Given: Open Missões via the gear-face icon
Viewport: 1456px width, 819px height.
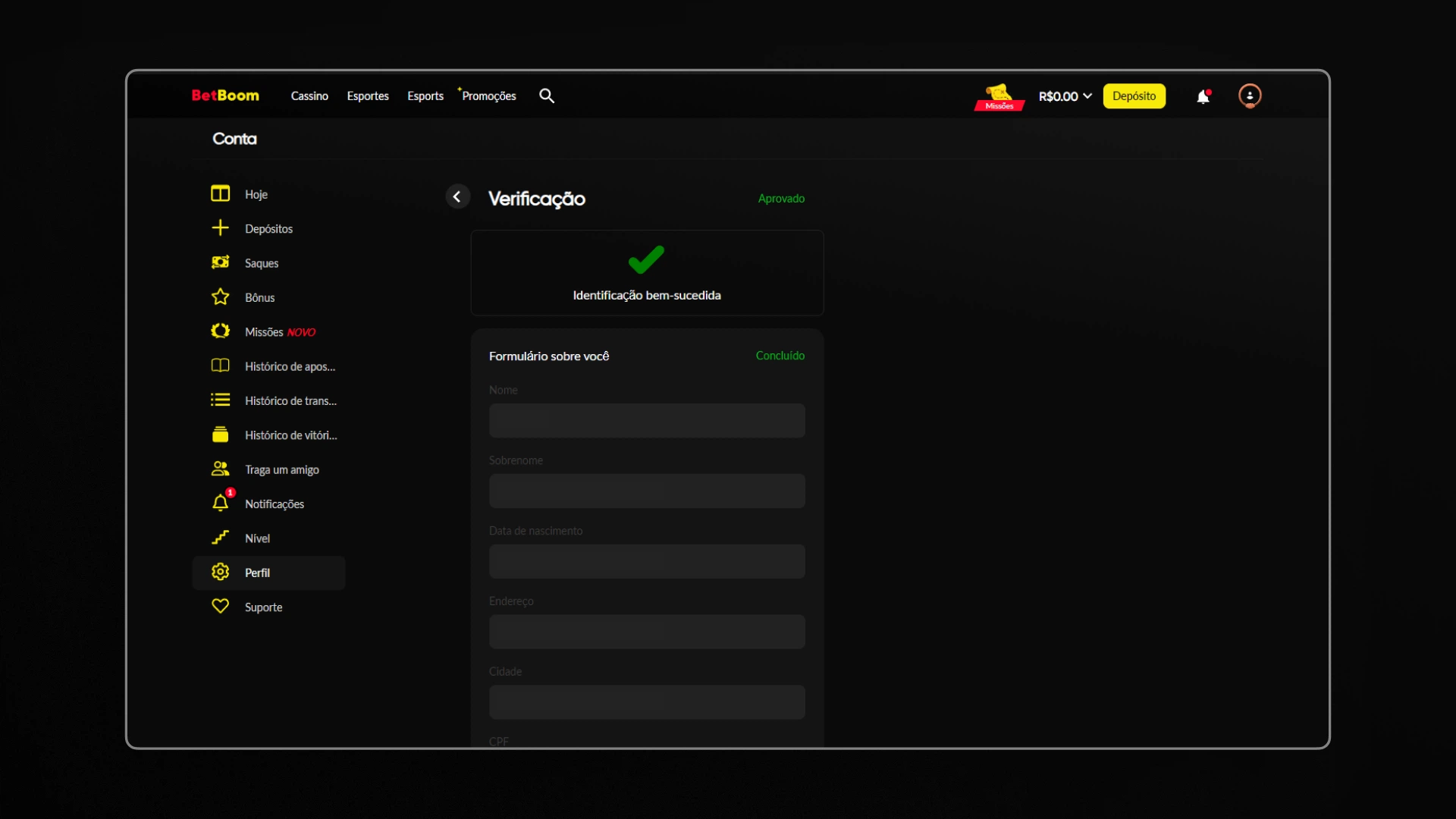Looking at the screenshot, I should point(220,331).
